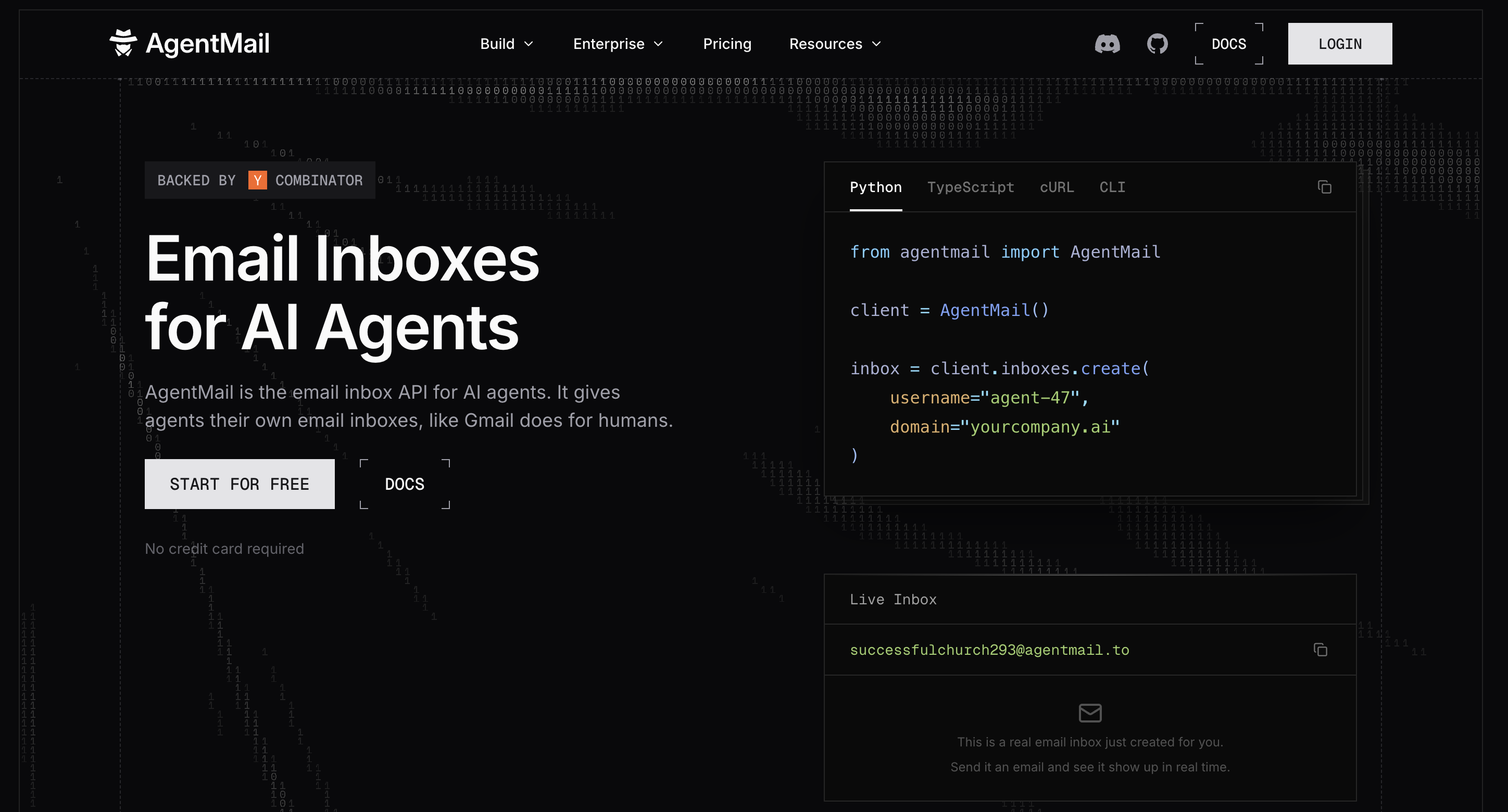This screenshot has width=1508, height=812.
Task: Click 'Send it an email' instruction text
Action: tap(1090, 767)
